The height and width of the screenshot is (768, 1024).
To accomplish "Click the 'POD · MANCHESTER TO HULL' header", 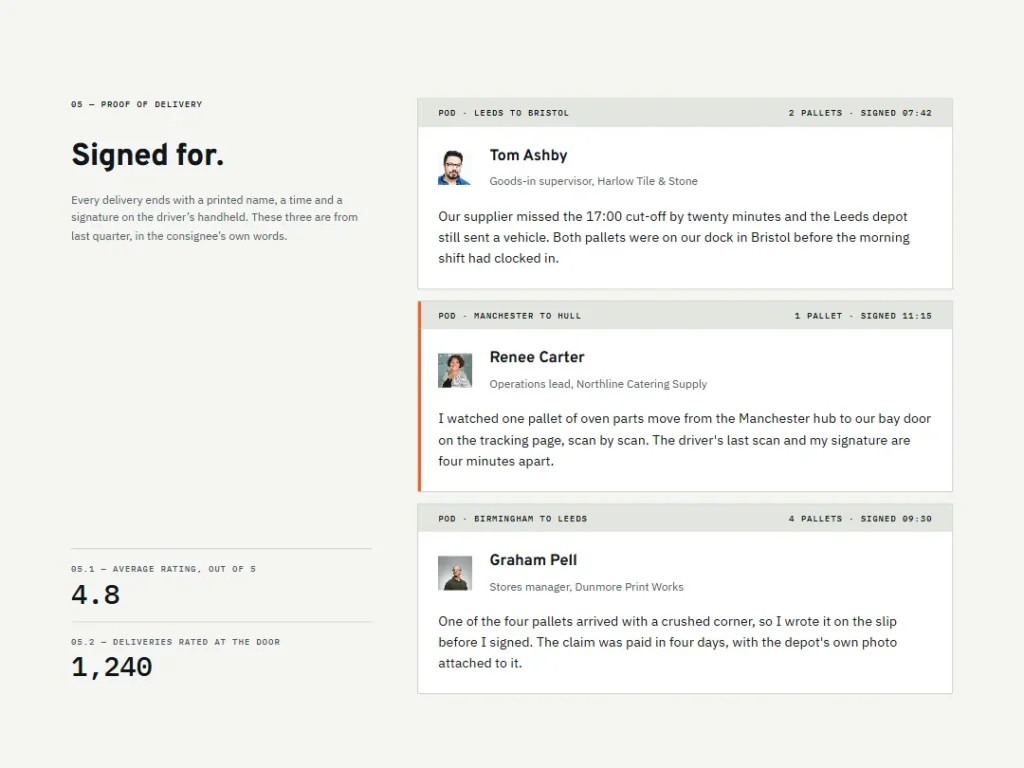I will pyautogui.click(x=509, y=316).
